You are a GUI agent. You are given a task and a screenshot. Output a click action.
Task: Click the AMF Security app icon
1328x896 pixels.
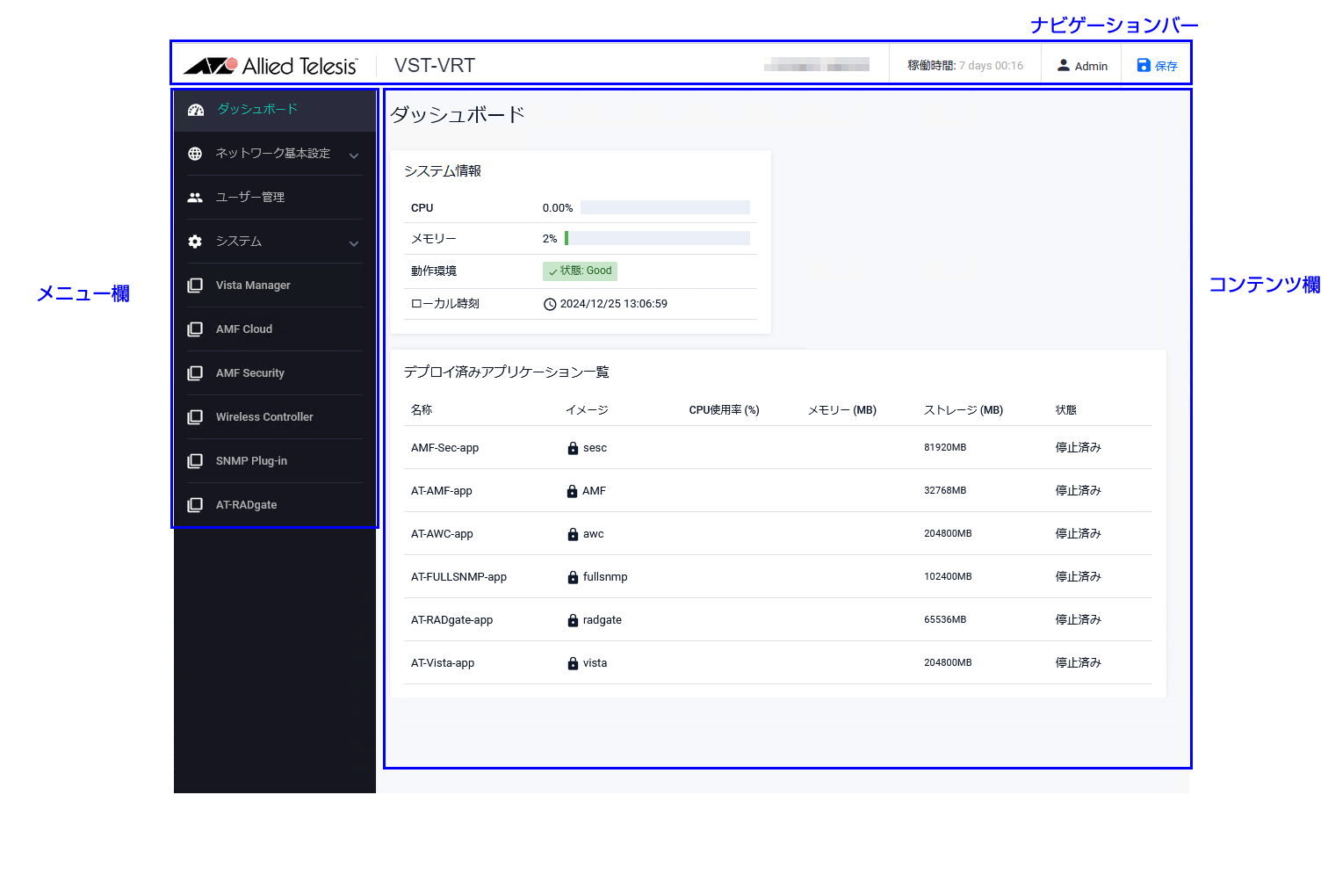(x=195, y=373)
